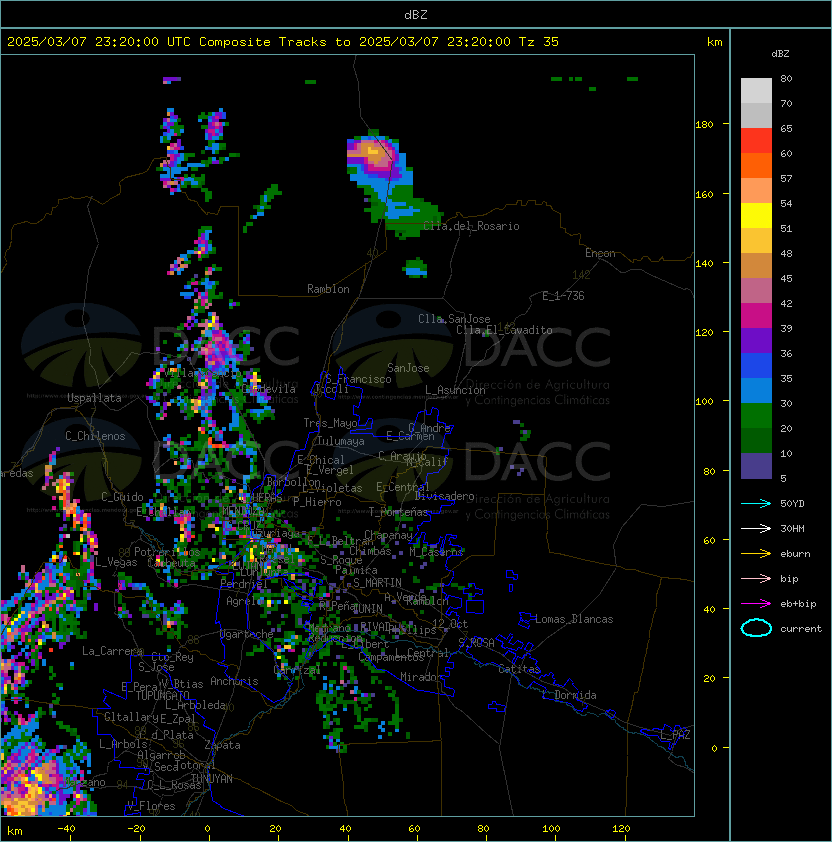832x842 pixels.
Task: Click the magenta eb+bip arrow in legend
Action: tap(756, 604)
